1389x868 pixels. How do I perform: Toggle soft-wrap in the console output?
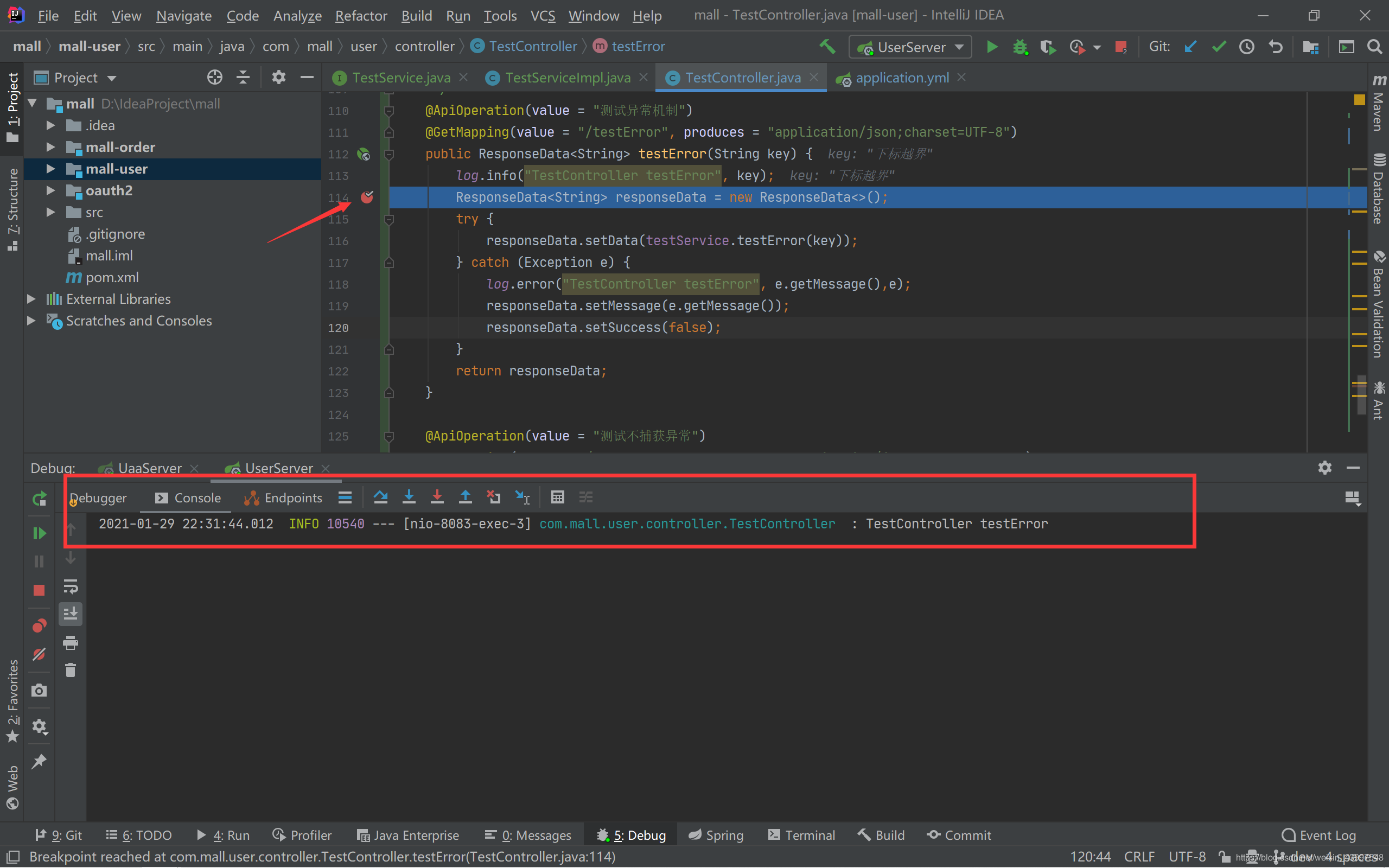tap(71, 586)
